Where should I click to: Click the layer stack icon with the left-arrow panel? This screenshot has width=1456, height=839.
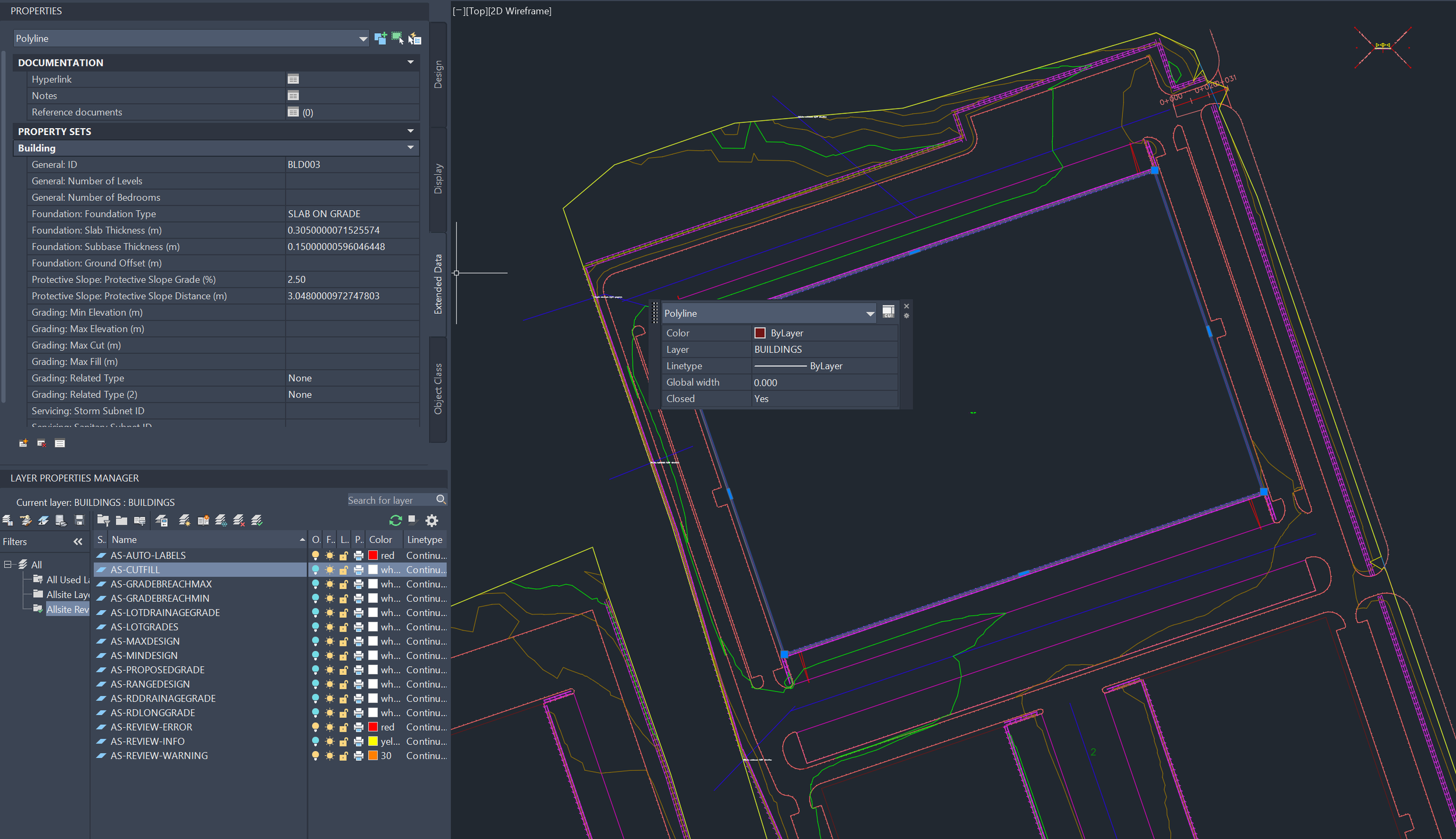162,520
